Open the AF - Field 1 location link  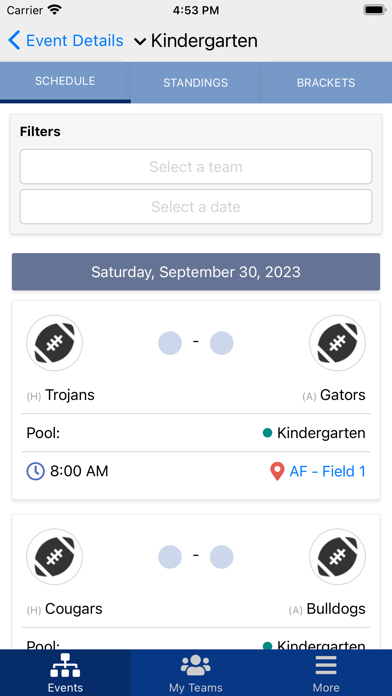pos(328,471)
